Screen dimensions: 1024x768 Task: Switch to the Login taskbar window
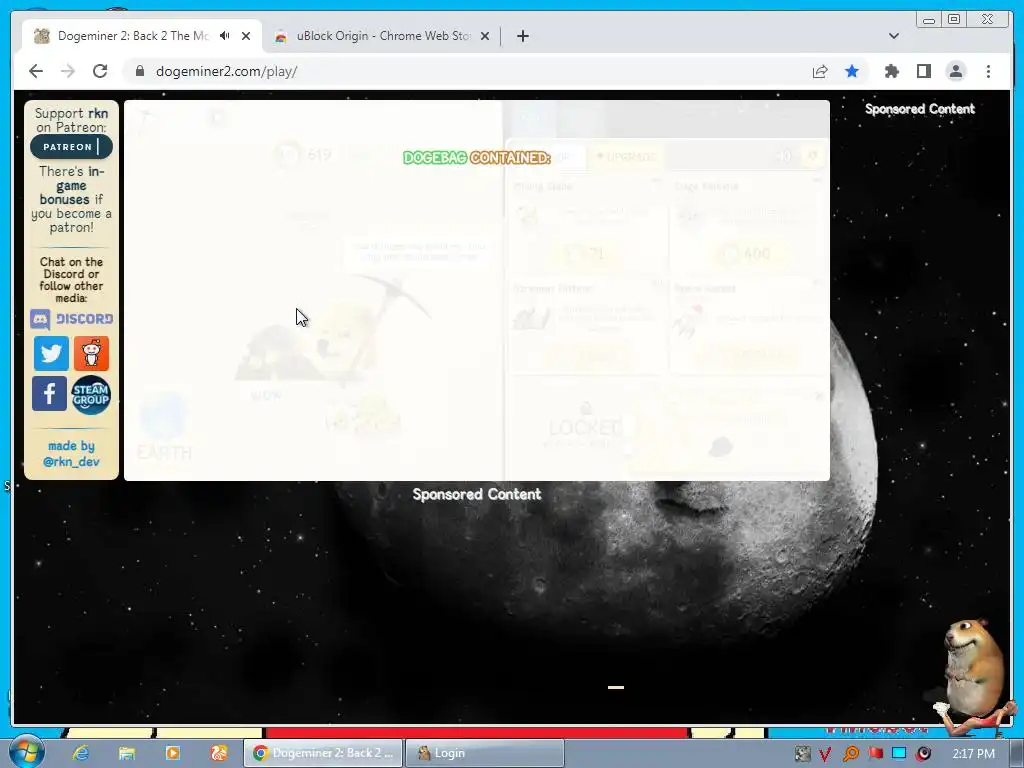pos(485,753)
